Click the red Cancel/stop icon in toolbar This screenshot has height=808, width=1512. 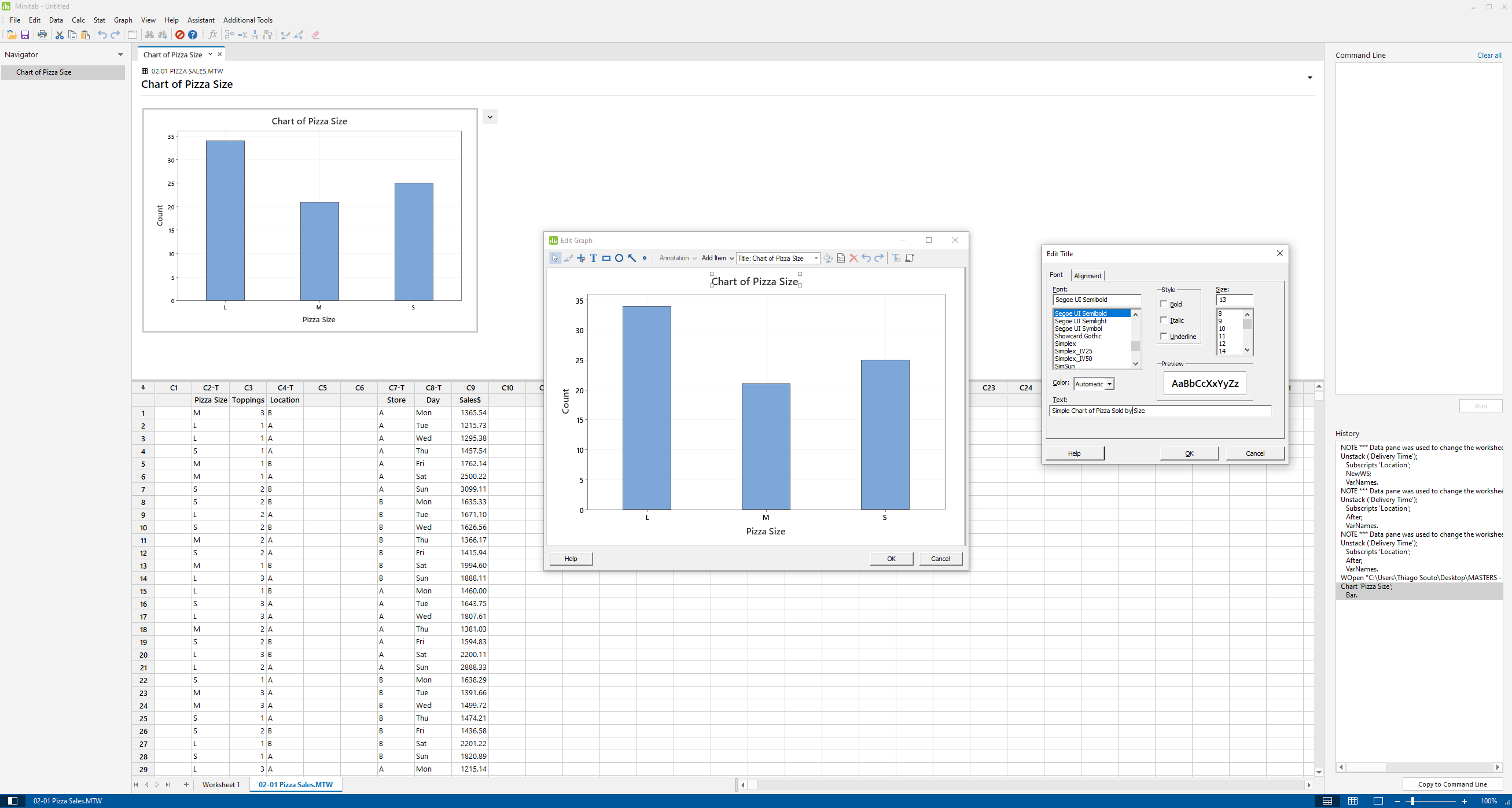pos(179,35)
